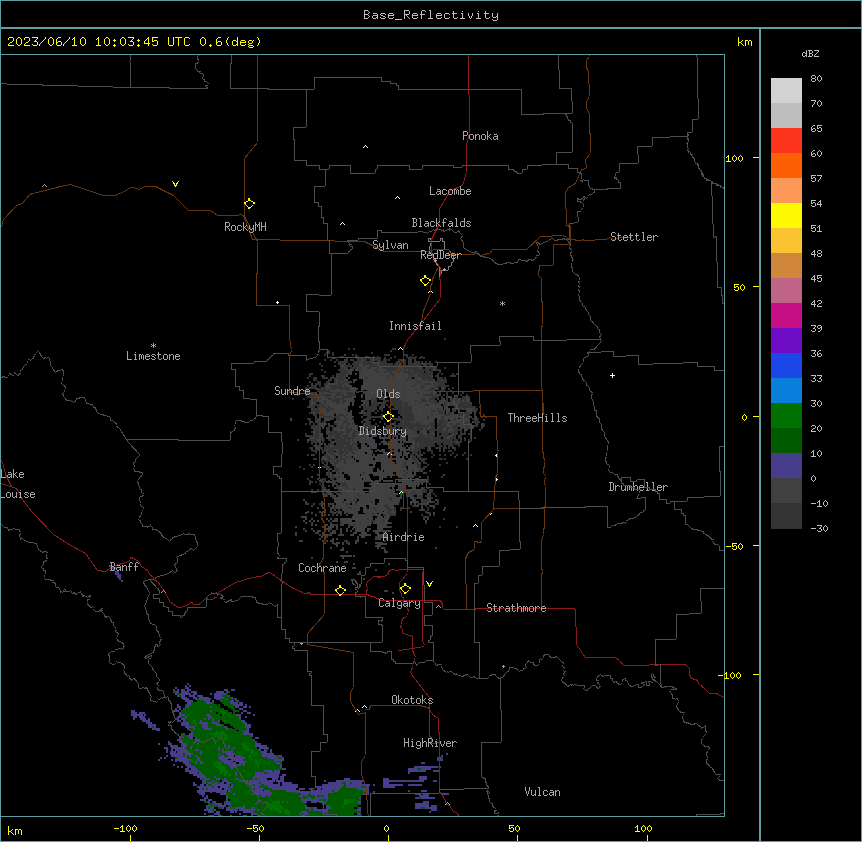Click the Strathmore label
Screen dimensions: 862x842
[x=516, y=608]
